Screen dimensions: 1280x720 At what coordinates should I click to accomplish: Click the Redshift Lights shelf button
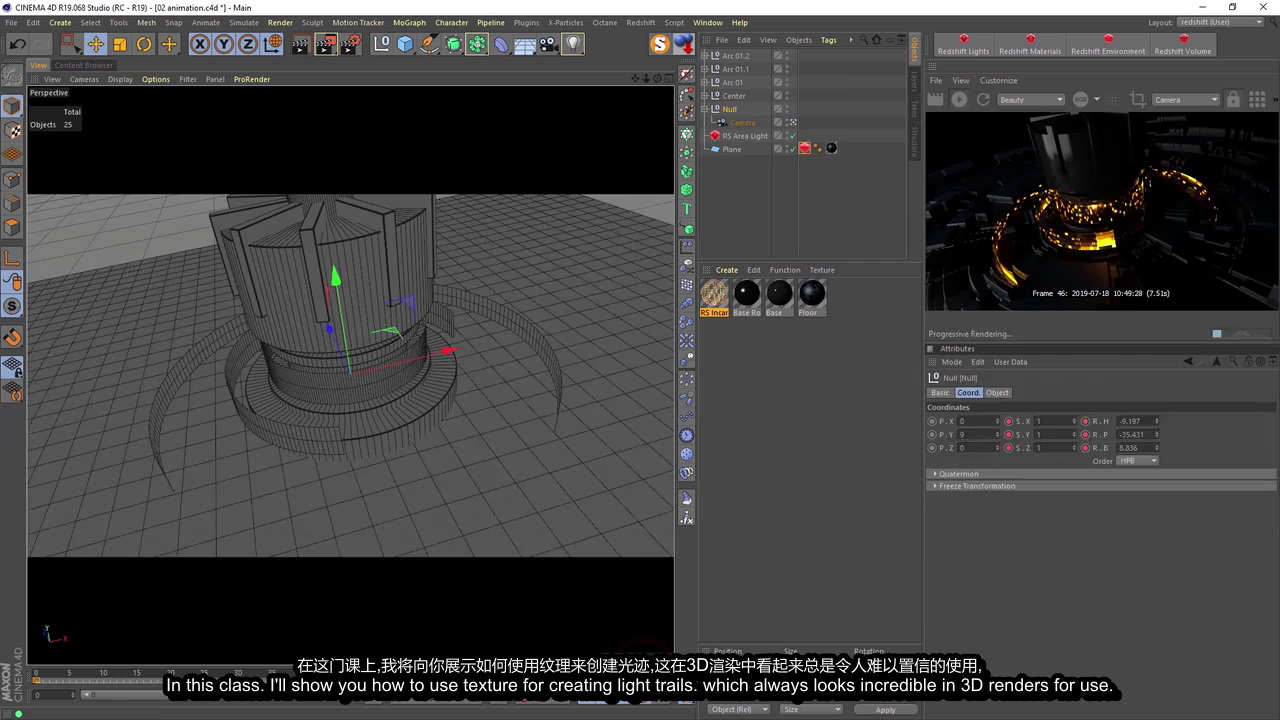tap(964, 44)
